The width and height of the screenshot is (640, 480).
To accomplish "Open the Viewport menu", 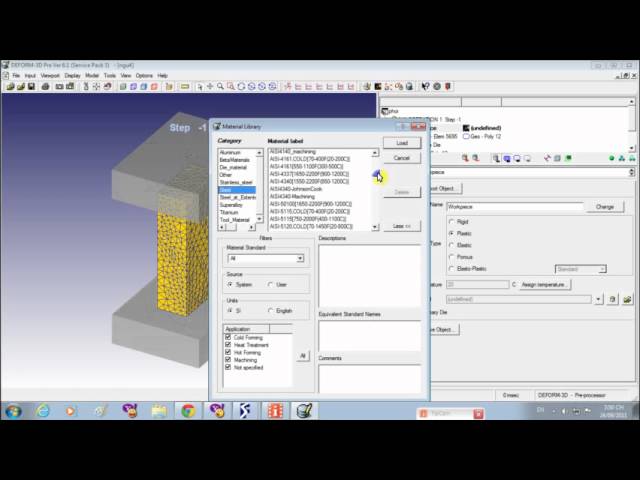I will coord(50,76).
